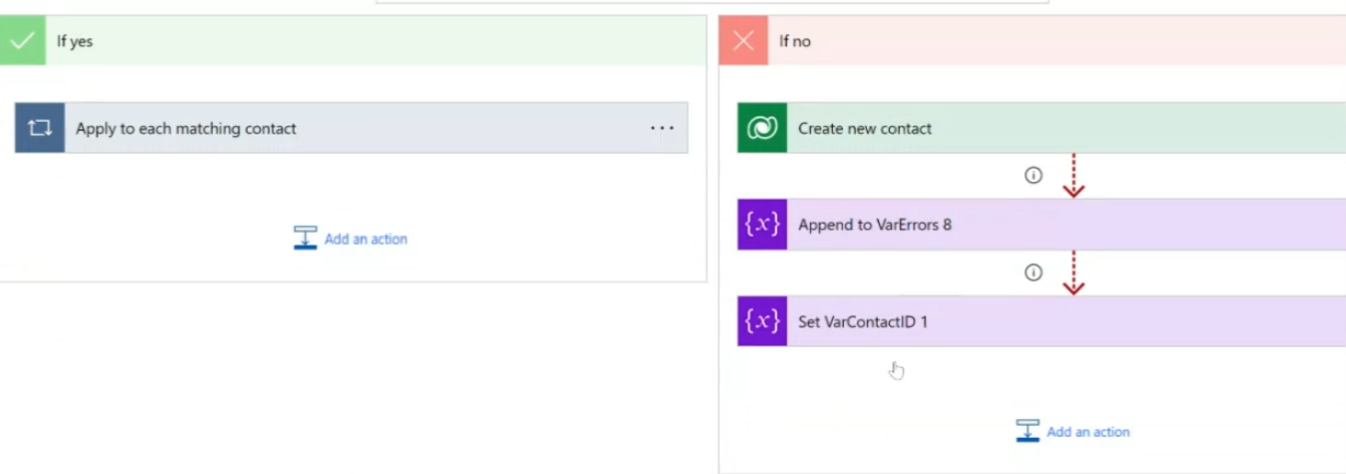Click the red X icon of If no

point(743,41)
